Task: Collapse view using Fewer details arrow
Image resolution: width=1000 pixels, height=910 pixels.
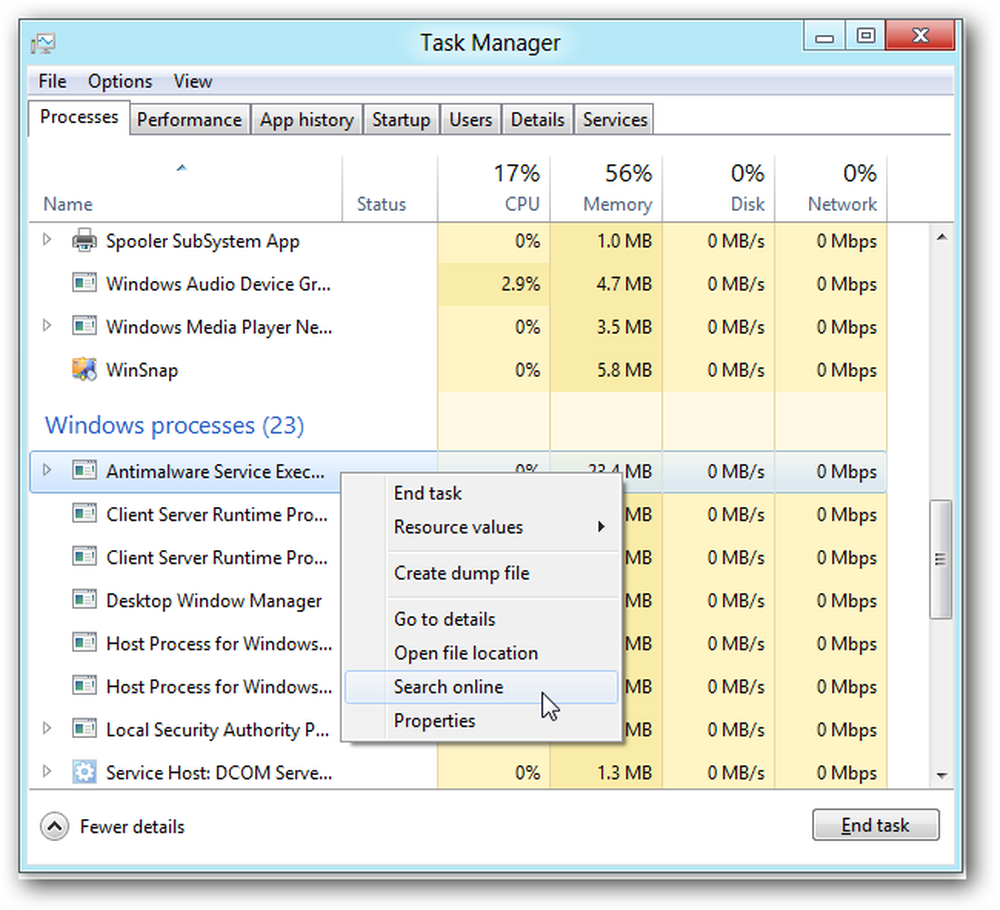Action: pyautogui.click(x=55, y=826)
